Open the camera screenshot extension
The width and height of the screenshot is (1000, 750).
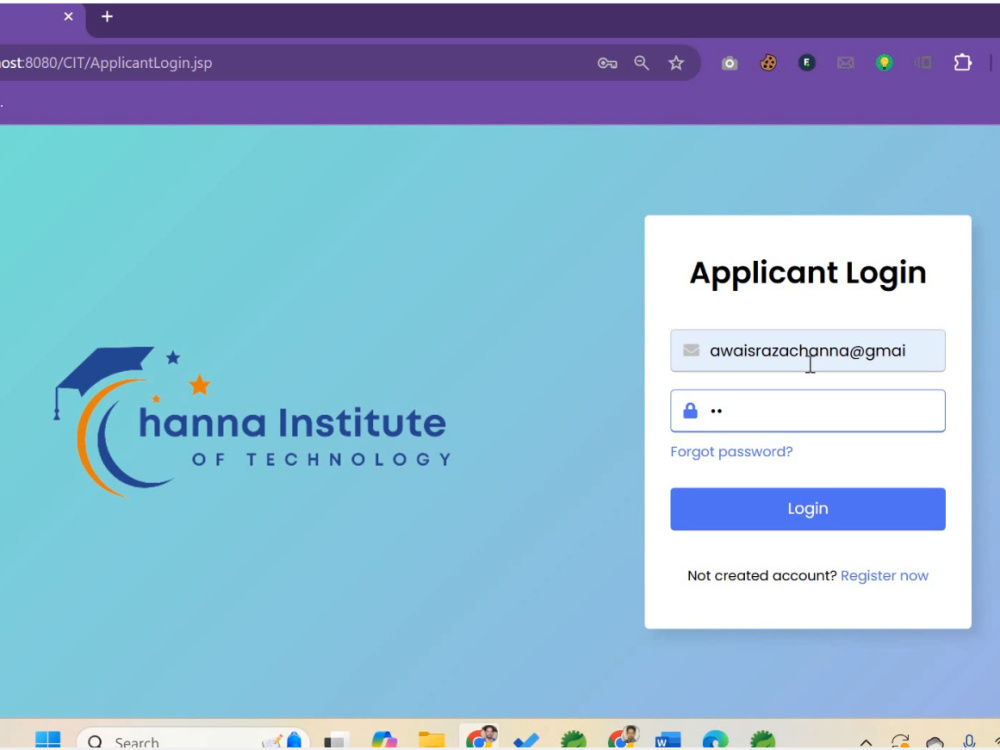730,62
